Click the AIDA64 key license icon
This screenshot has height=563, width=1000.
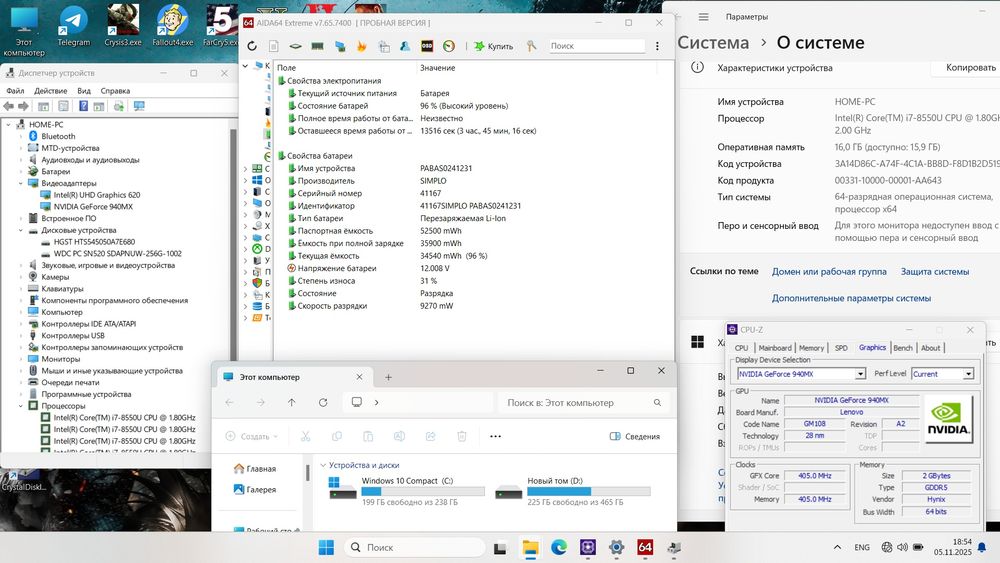[x=531, y=46]
